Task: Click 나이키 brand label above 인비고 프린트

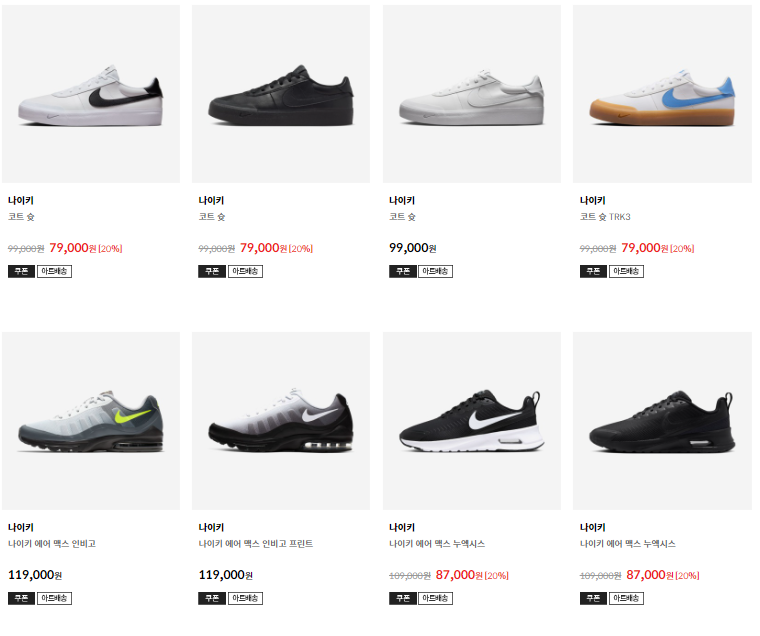Action: (x=211, y=527)
